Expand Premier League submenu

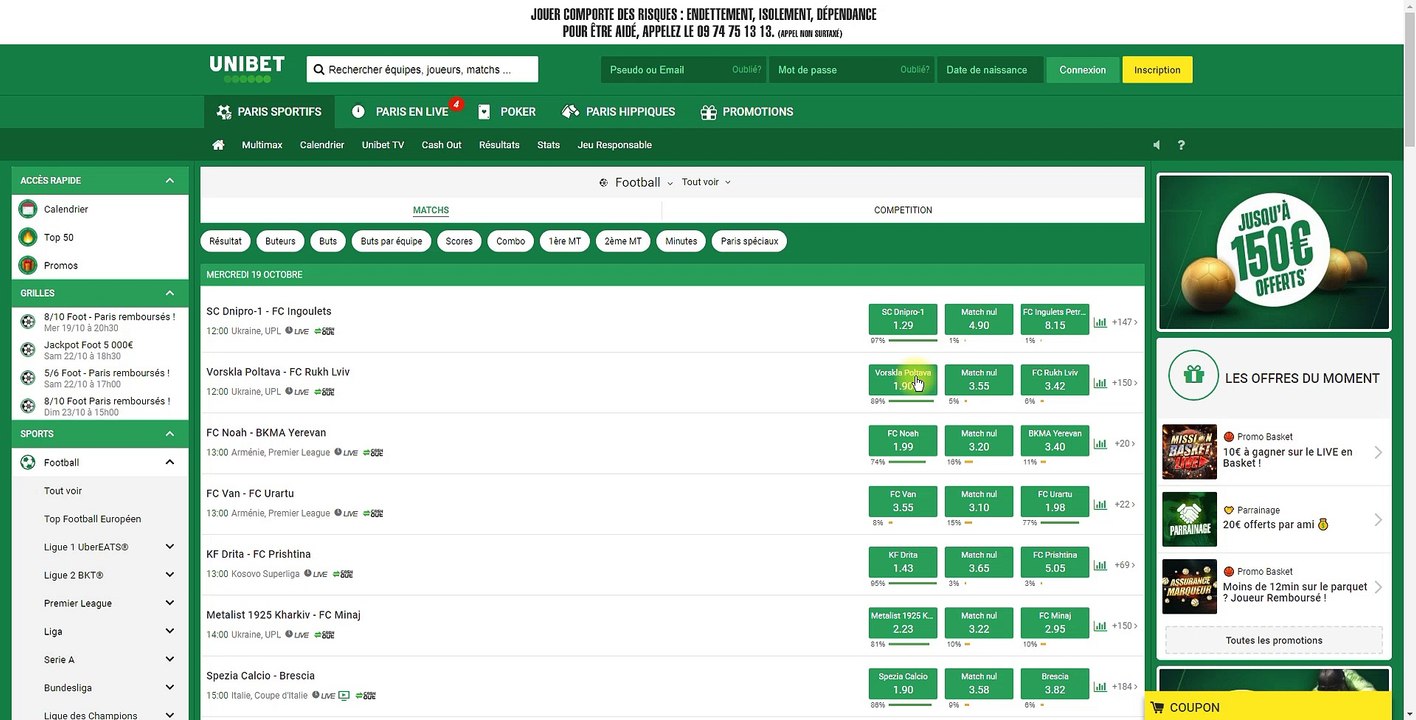(170, 603)
